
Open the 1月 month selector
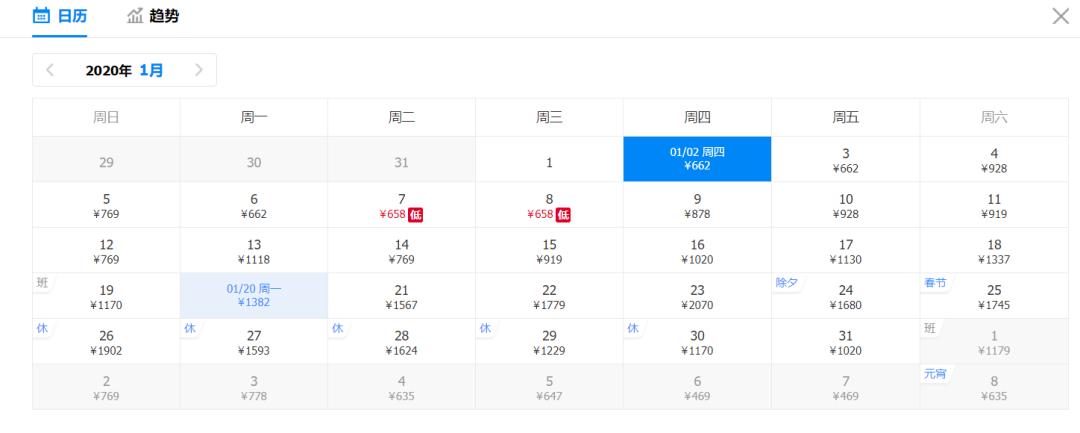[152, 70]
